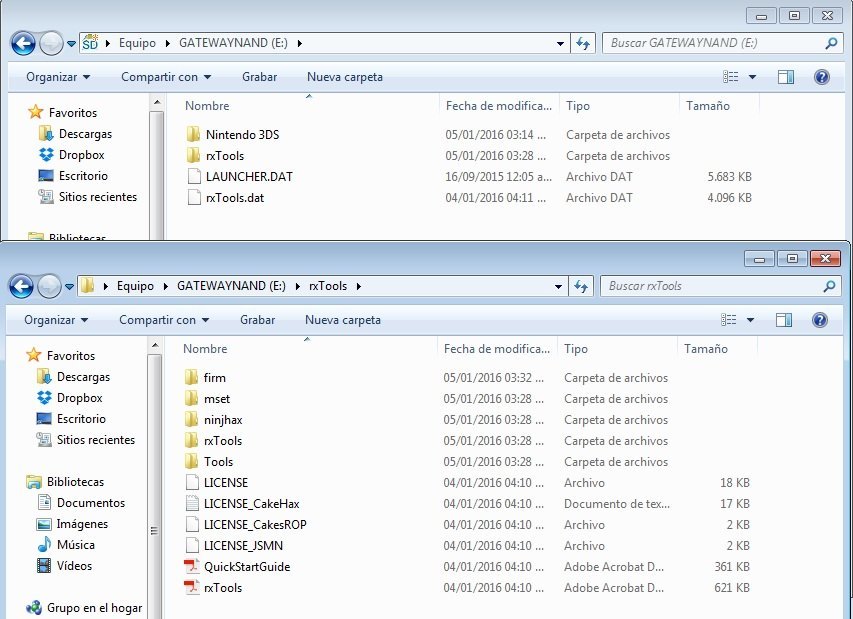Select the ninjhax folder
Screen dimensions: 853x619
(x=213, y=419)
